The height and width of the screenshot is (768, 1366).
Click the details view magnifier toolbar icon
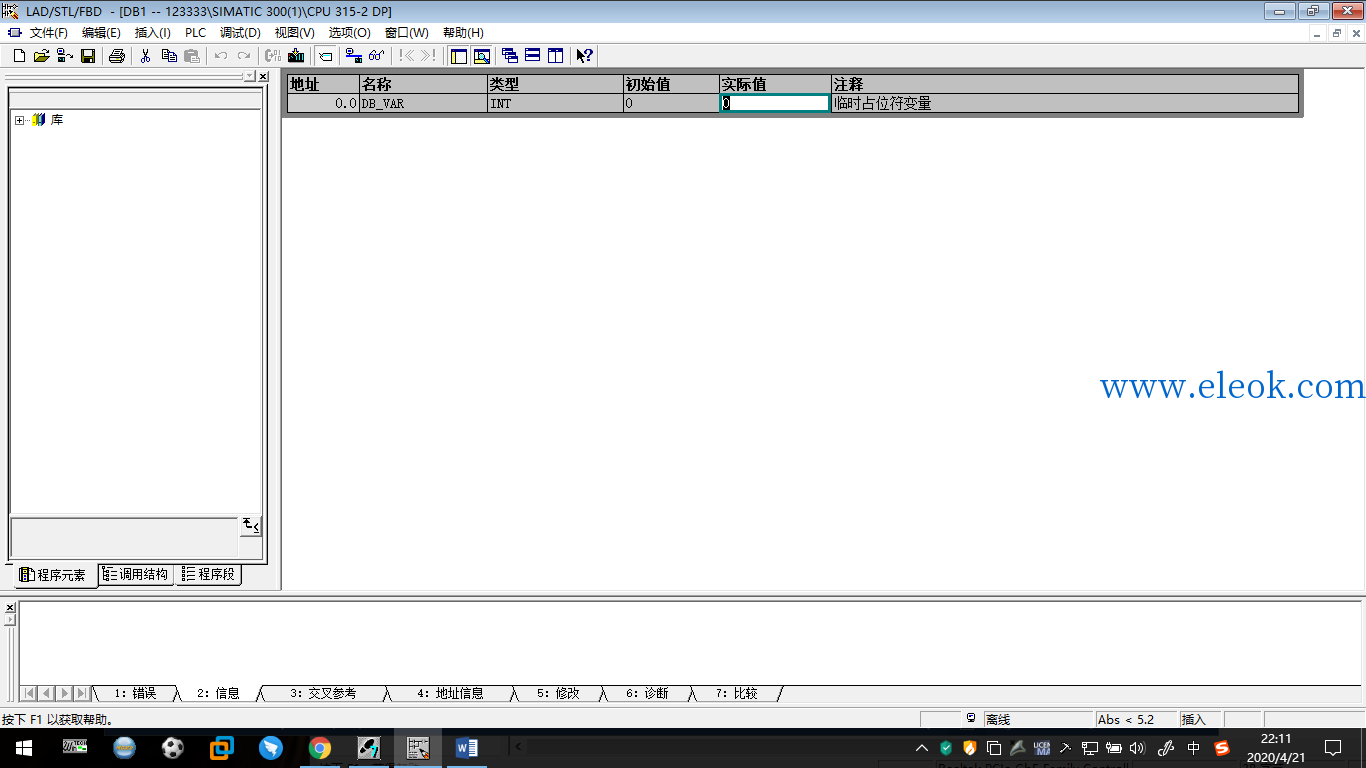point(482,56)
